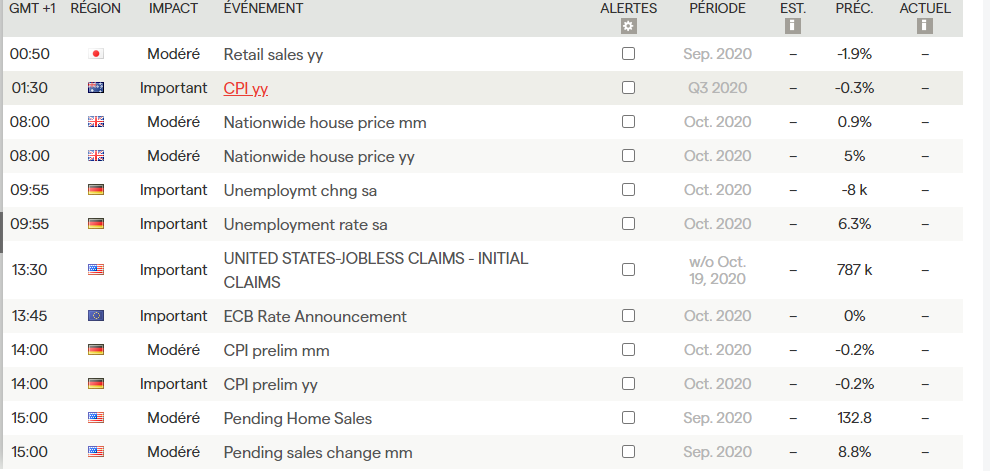Click the info icon under EST.
This screenshot has height=471, width=990.
tap(793, 26)
